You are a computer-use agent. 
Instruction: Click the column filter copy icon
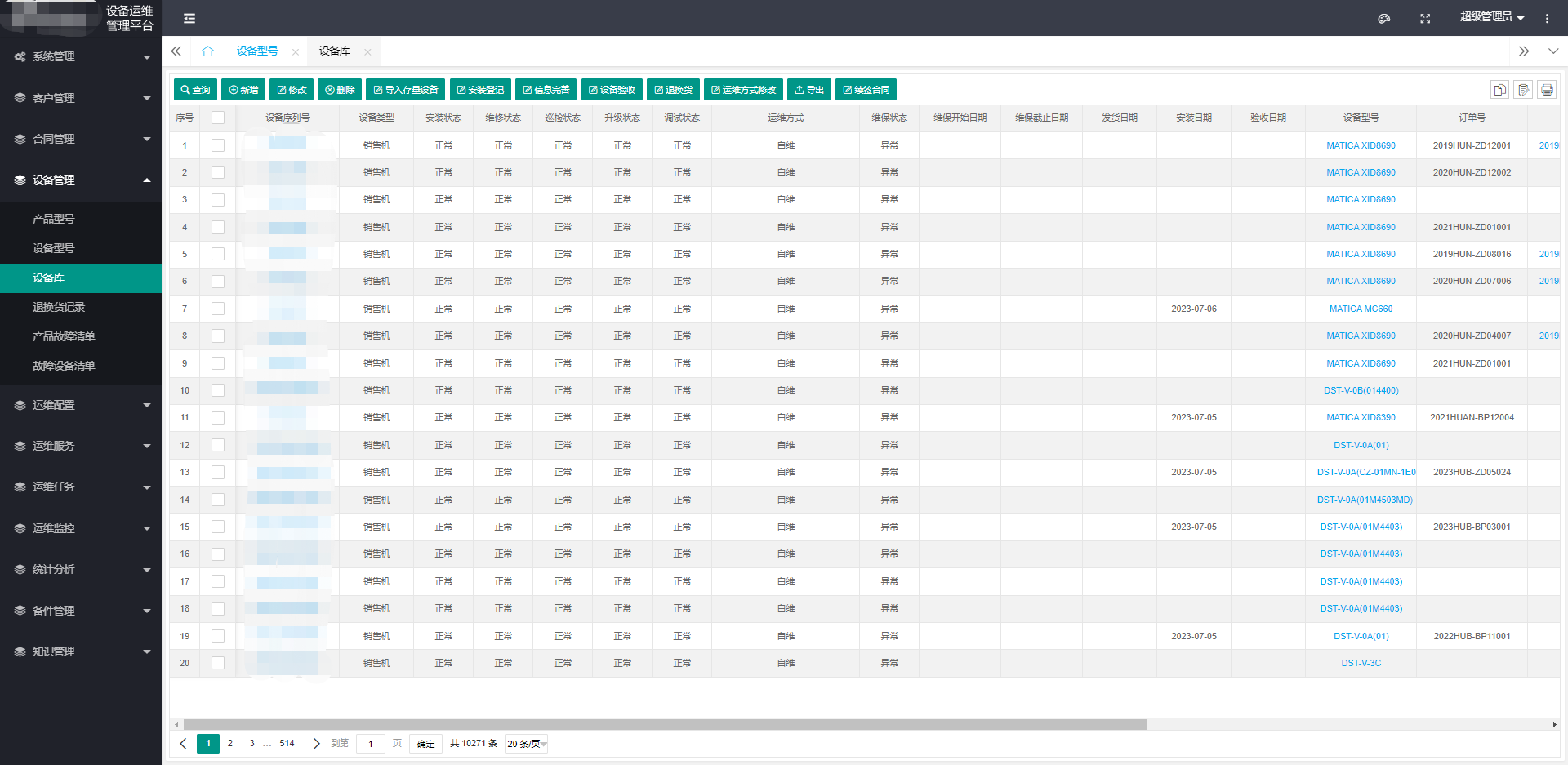(1499, 89)
